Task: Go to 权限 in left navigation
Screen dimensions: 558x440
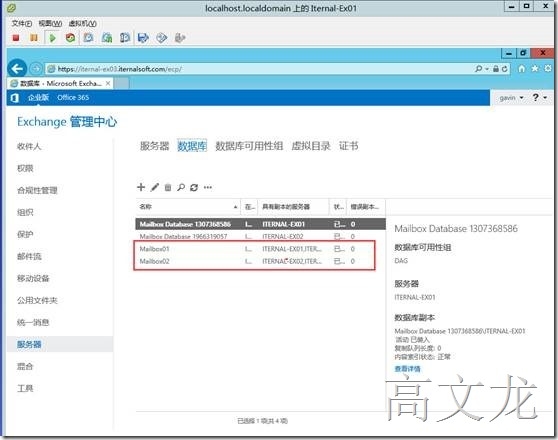Action: (x=25, y=168)
